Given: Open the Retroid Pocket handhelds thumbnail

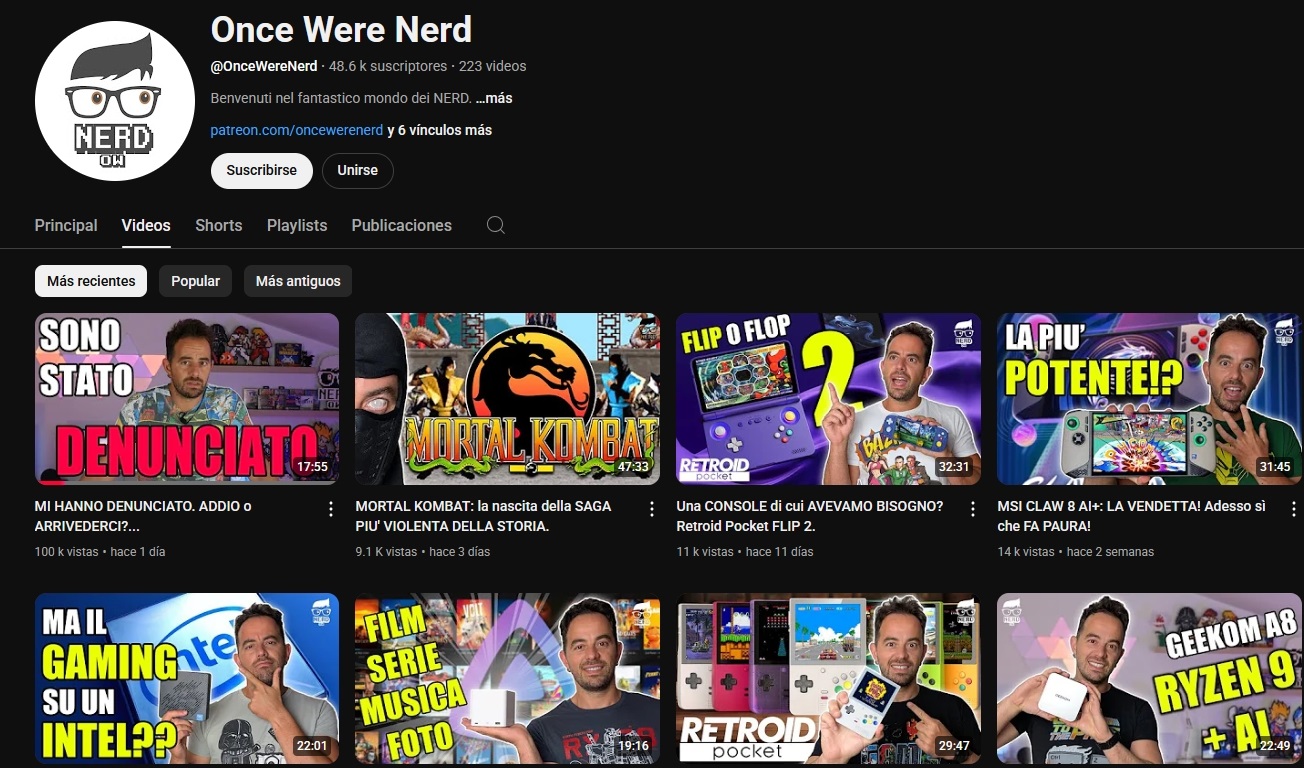Looking at the screenshot, I should coord(828,680).
